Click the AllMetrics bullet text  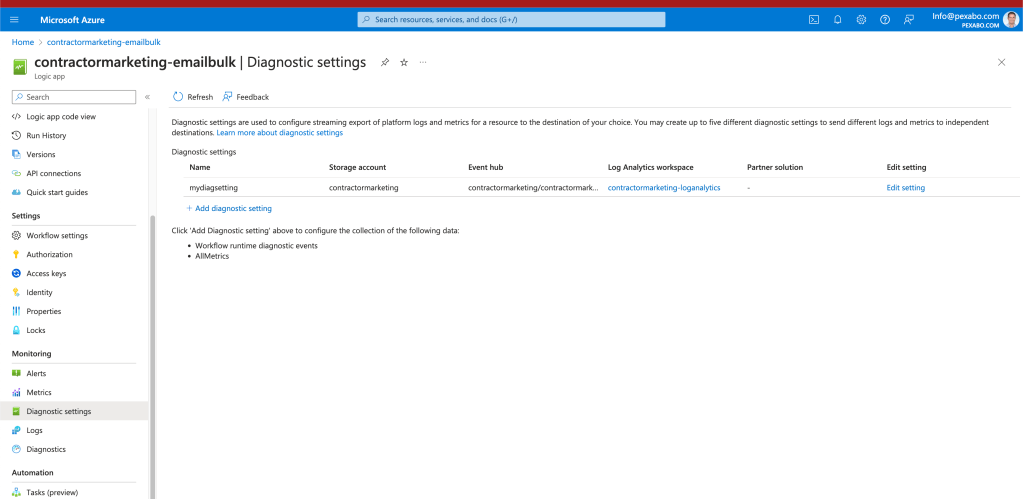212,256
